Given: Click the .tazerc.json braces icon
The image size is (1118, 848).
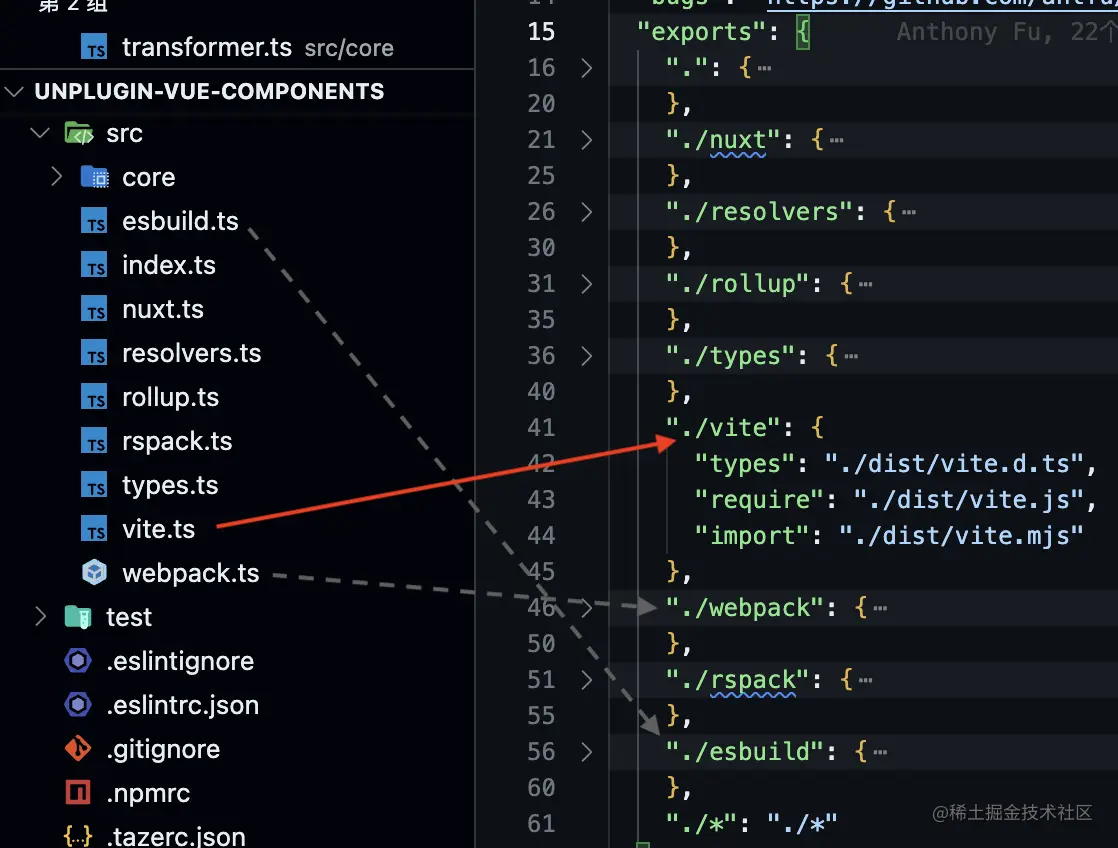Looking at the screenshot, I should point(78,836).
